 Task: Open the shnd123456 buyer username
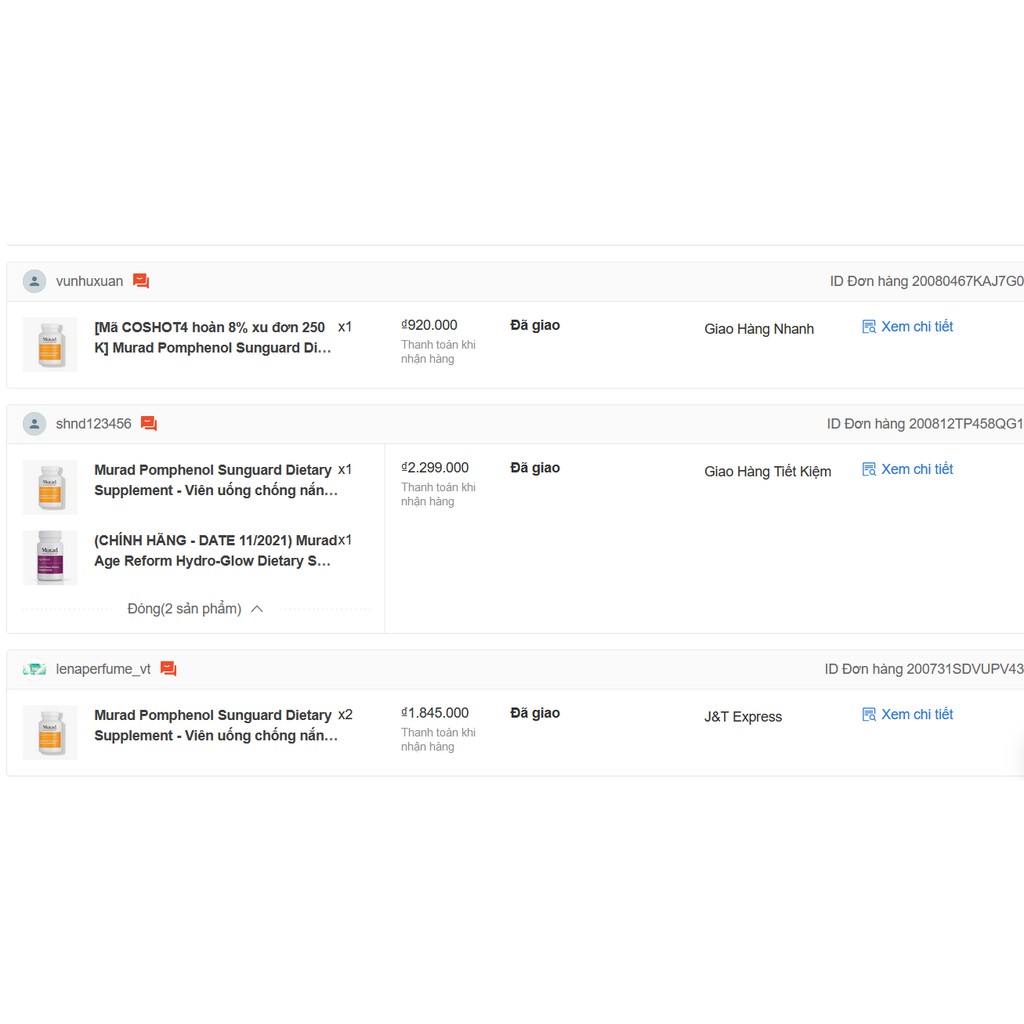(94, 424)
